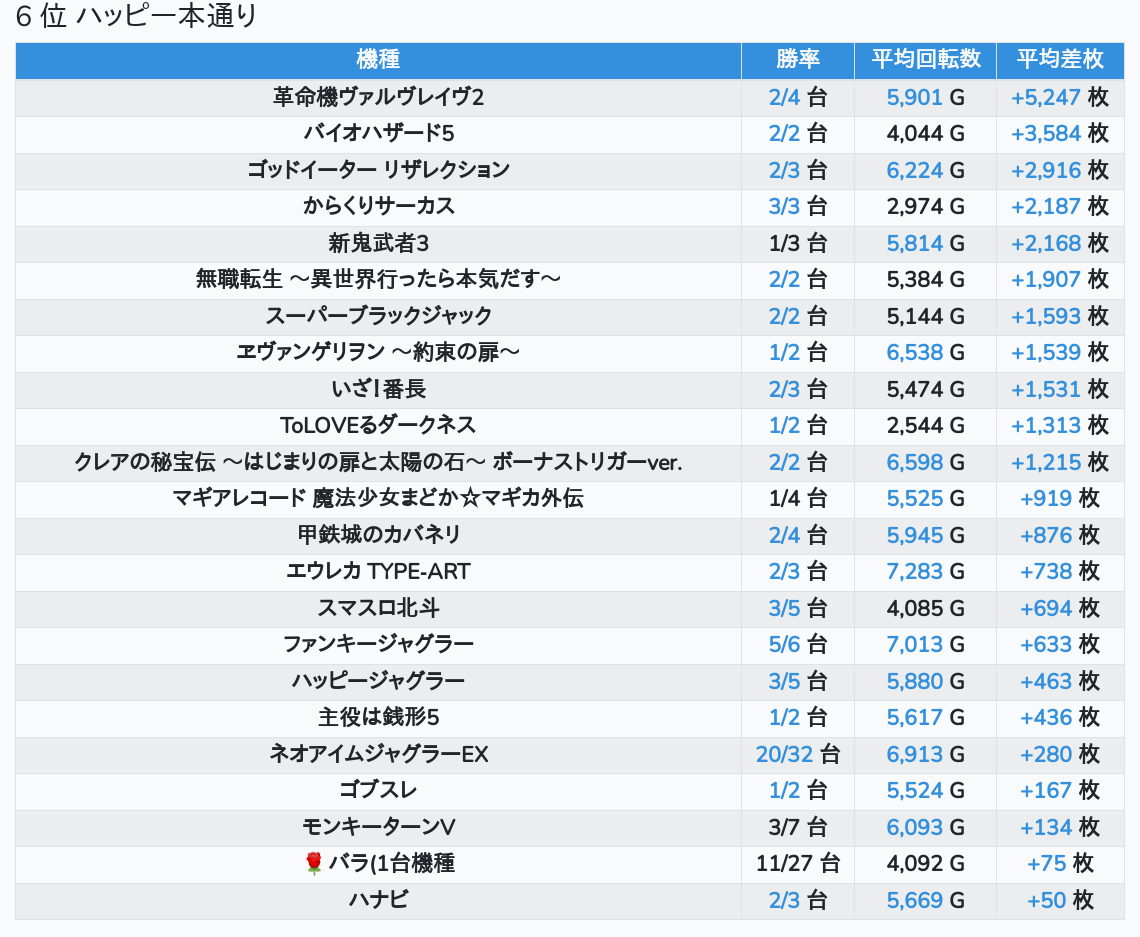Viewport: 1140px width, 937px height.
Task: Open からくりサーカス machine entry
Action: tap(378, 206)
